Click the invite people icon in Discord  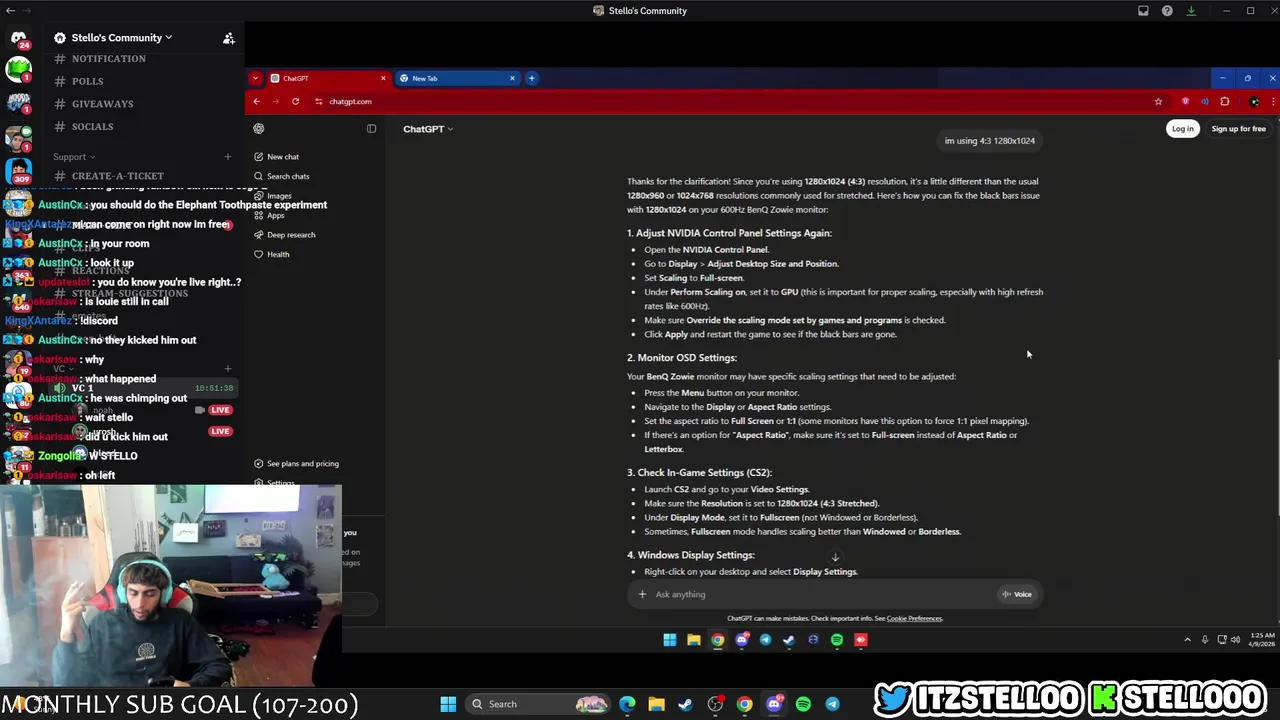pos(228,38)
